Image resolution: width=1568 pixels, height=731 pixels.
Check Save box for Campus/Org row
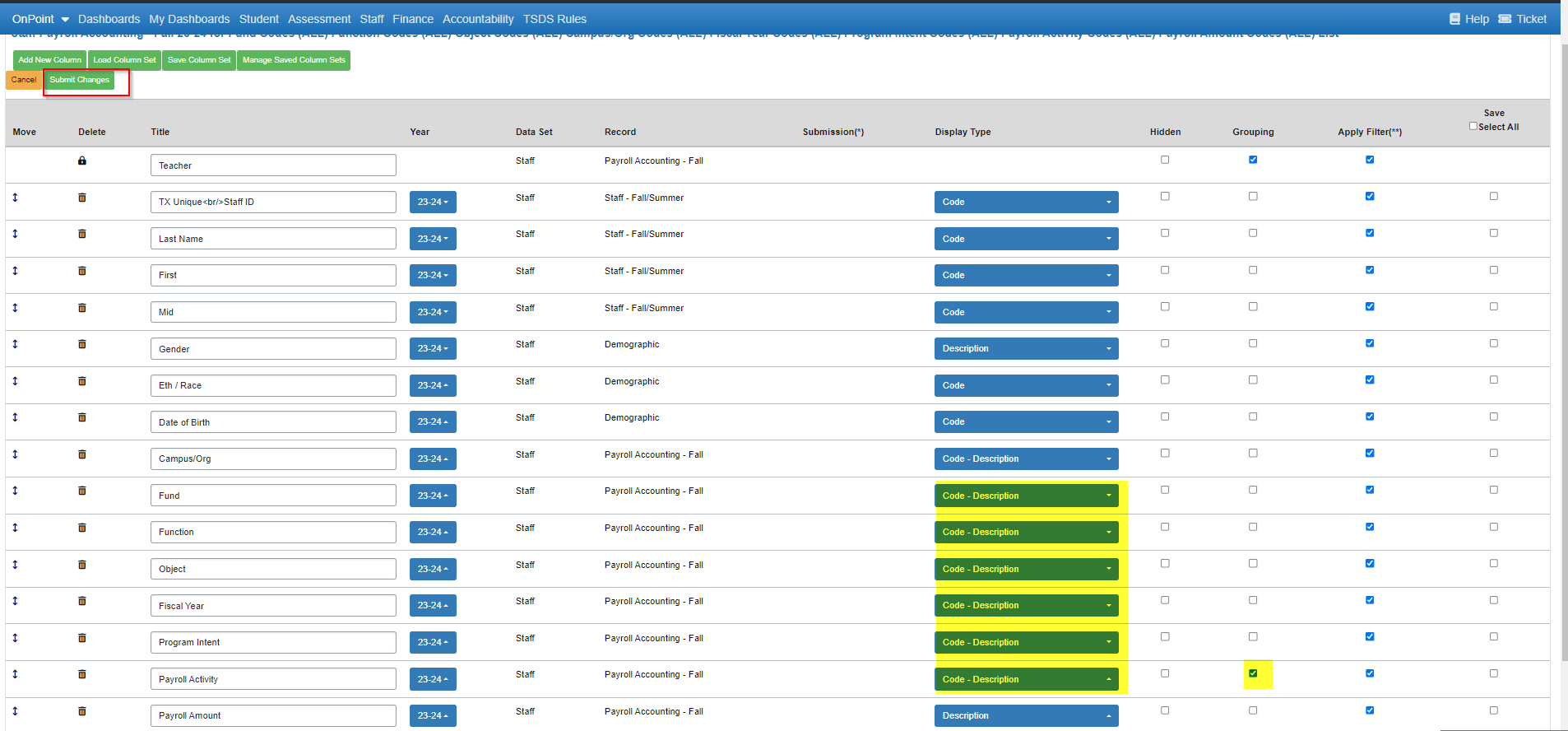pyautogui.click(x=1494, y=453)
